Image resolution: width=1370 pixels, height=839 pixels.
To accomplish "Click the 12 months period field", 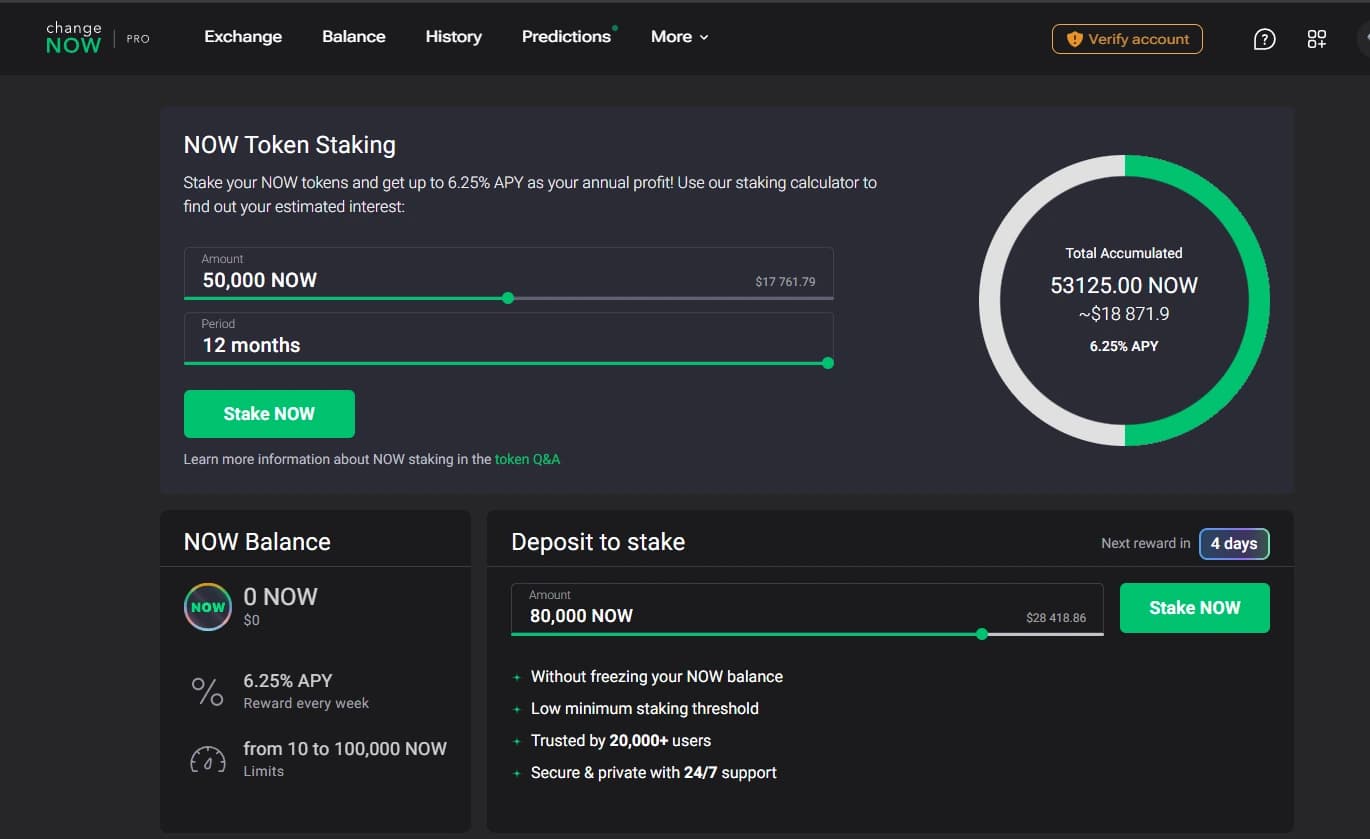I will 508,338.
